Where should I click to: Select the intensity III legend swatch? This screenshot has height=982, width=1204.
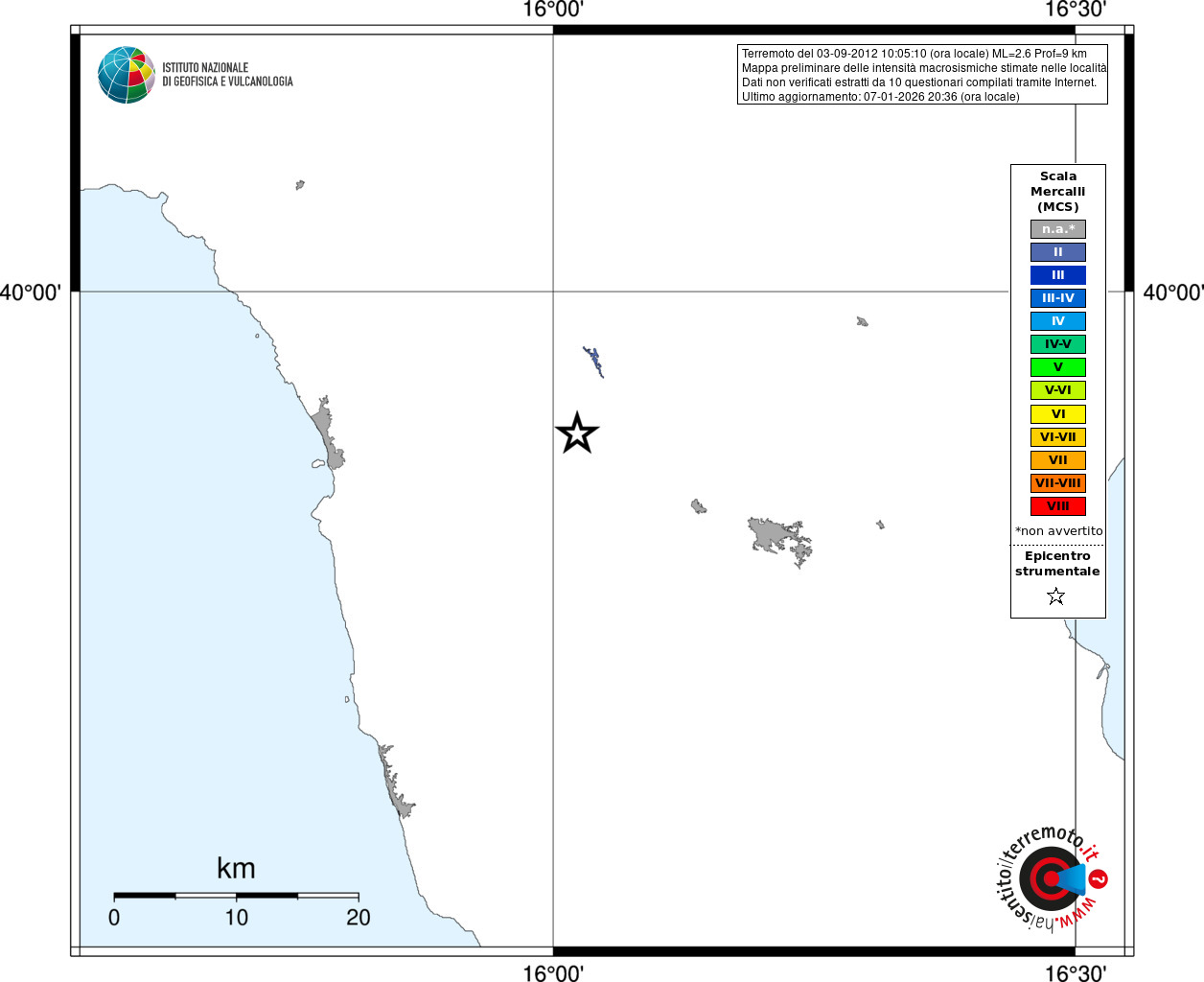1058,275
